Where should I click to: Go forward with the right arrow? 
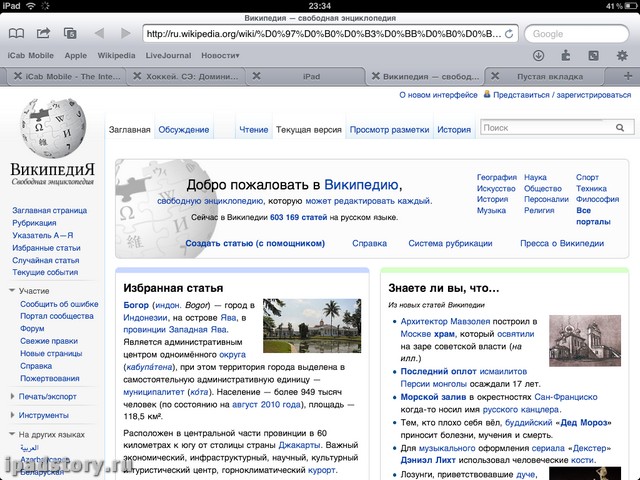point(126,33)
